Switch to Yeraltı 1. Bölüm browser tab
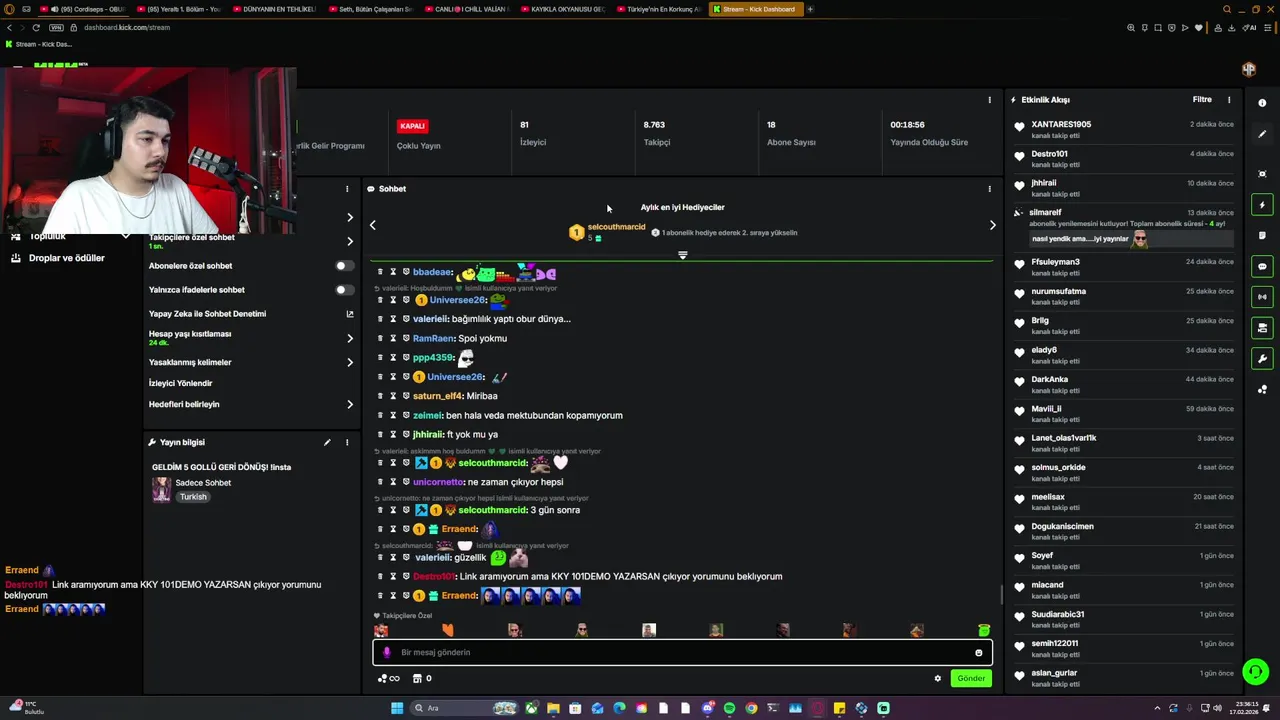Viewport: 1280px width, 720px height. 177,9
